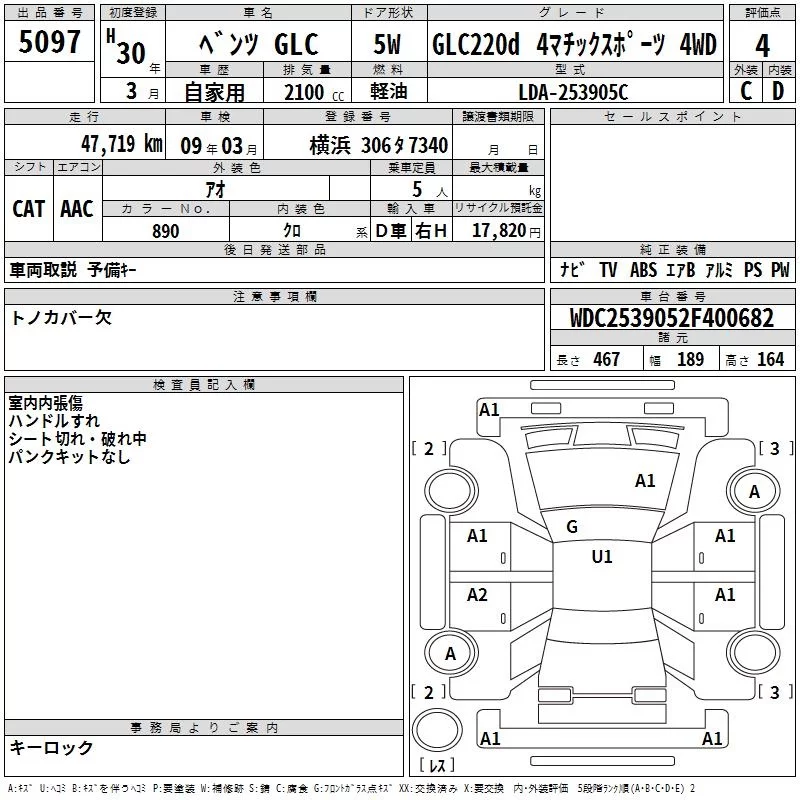
Task: Select the エアB equipment entry
Action: [681, 269]
